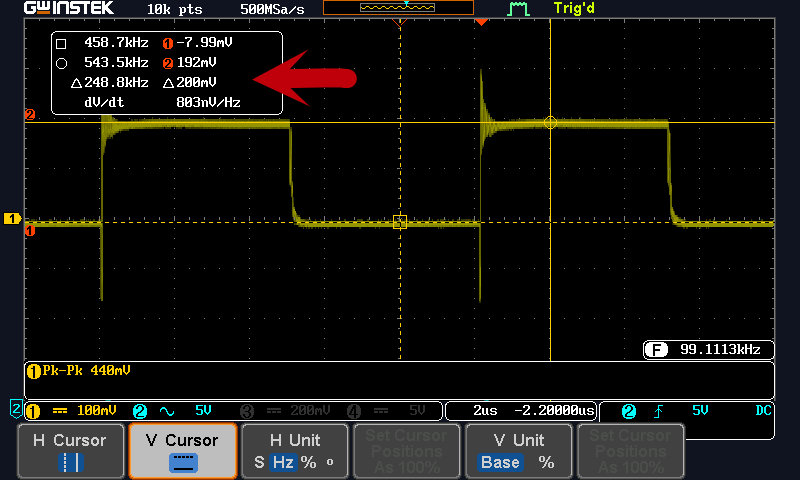Click channel 3 200mV scale value
The image size is (800, 480).
click(x=310, y=410)
